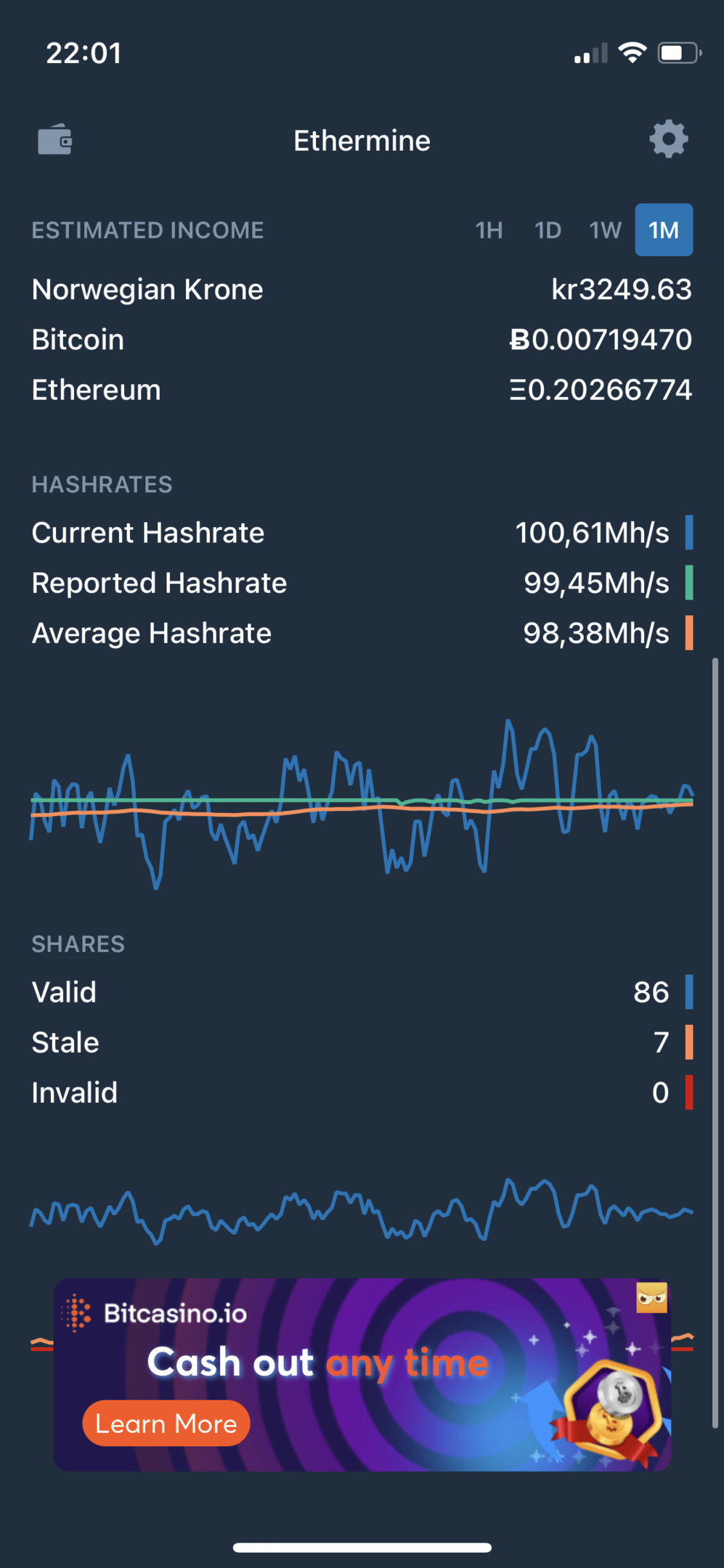724x1568 pixels.
Task: Tap the Reported Hashrate label
Action: [x=159, y=582]
